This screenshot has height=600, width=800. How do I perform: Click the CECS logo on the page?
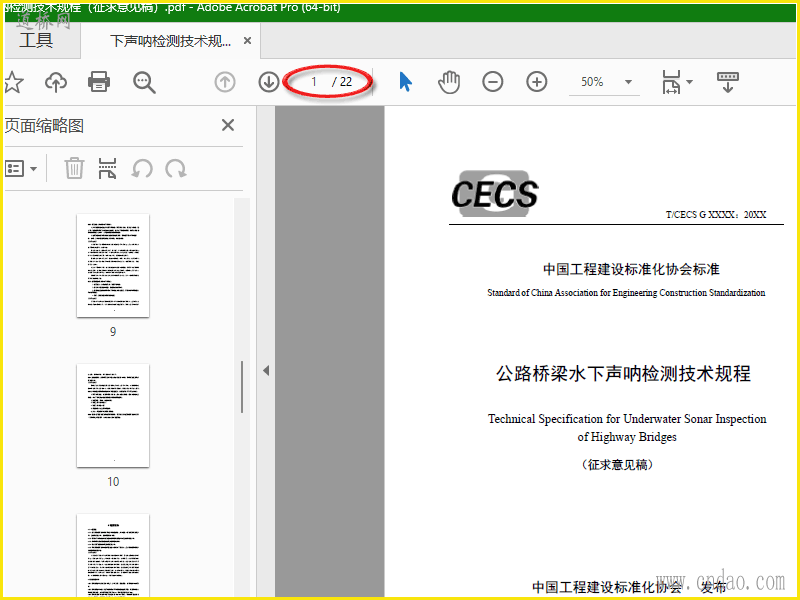point(494,194)
